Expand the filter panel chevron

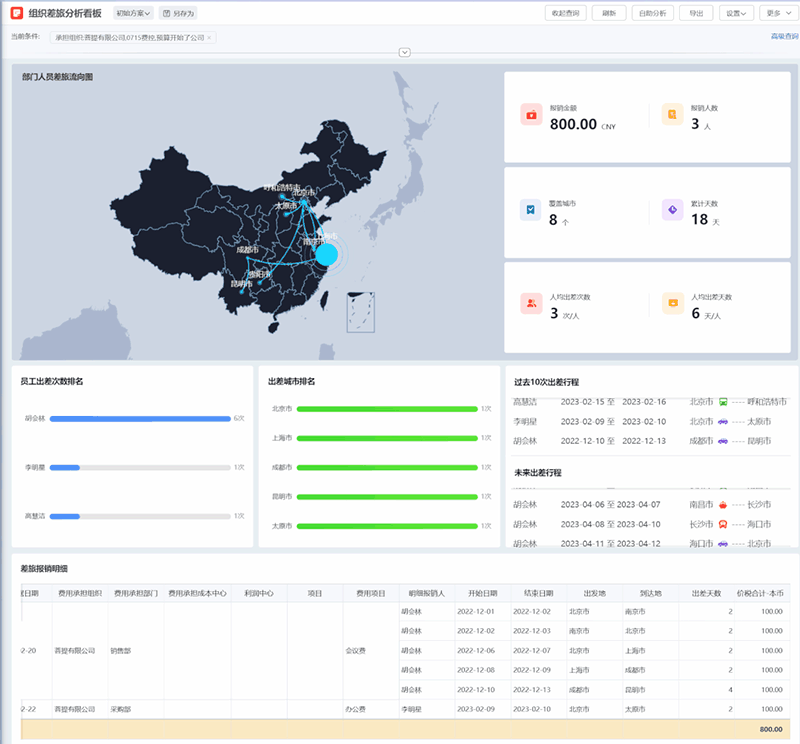coord(405,52)
